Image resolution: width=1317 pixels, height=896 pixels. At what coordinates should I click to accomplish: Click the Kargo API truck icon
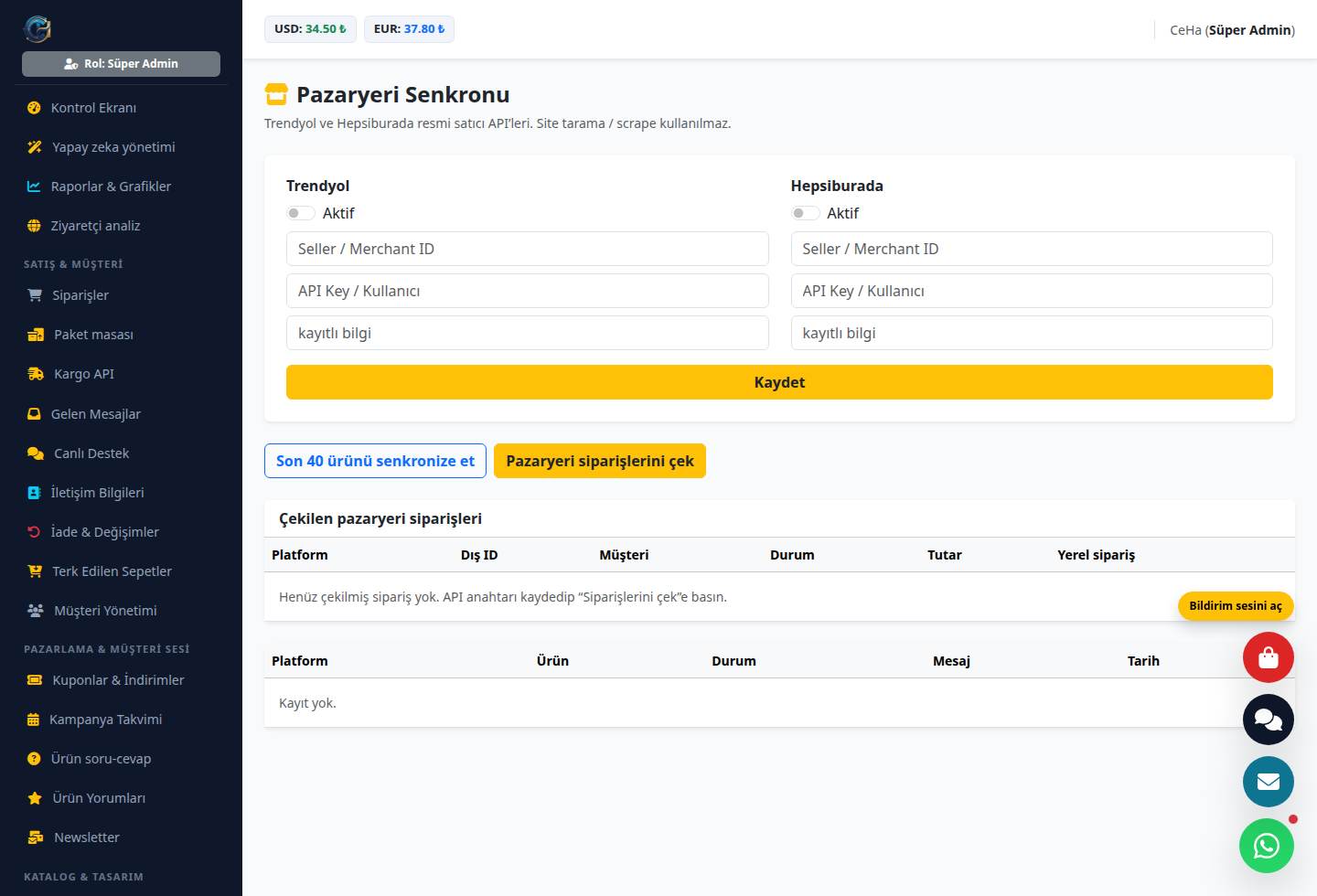tap(35, 374)
